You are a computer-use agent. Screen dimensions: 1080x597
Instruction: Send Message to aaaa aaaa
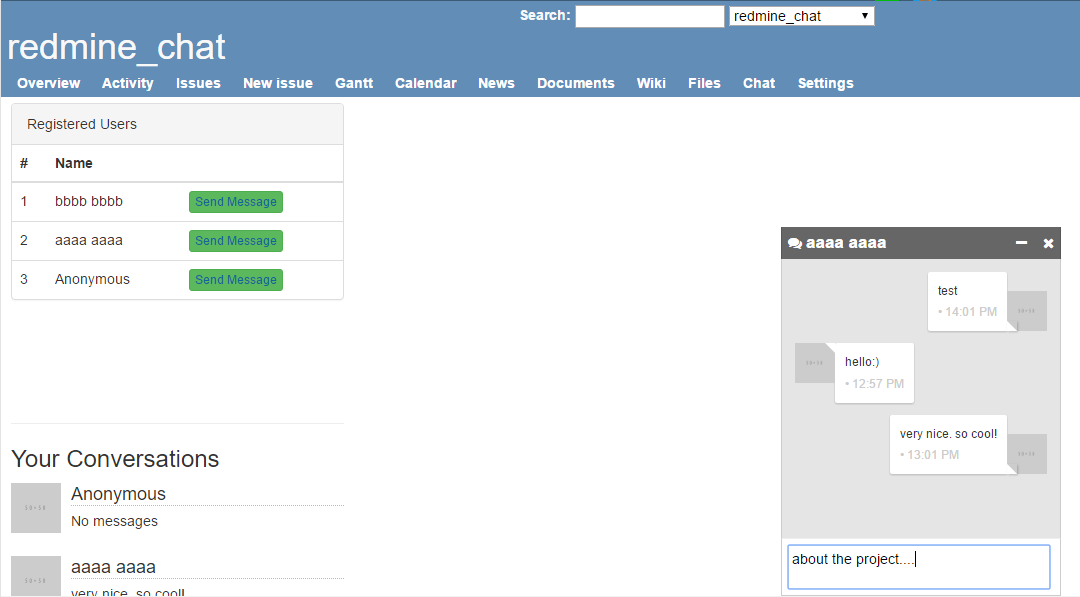[236, 241]
